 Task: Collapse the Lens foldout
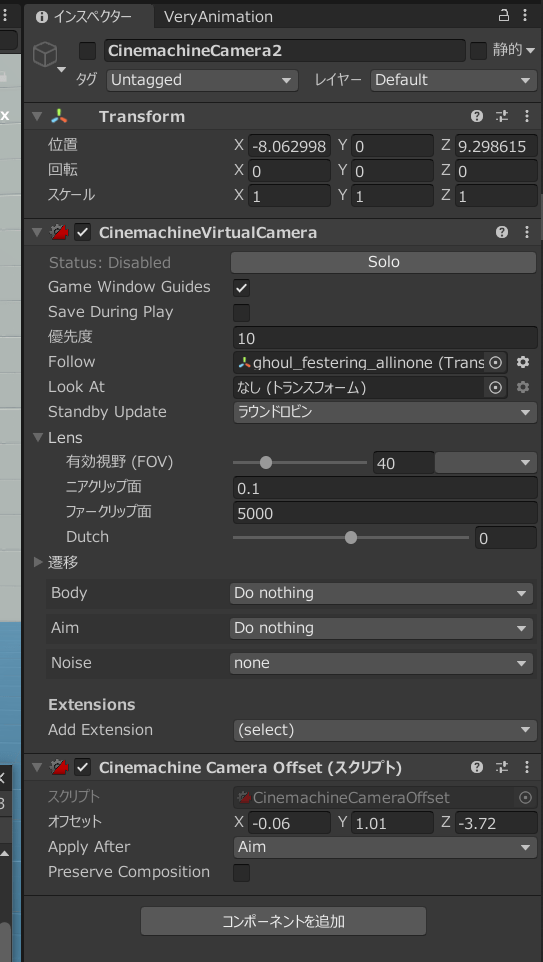[39, 438]
